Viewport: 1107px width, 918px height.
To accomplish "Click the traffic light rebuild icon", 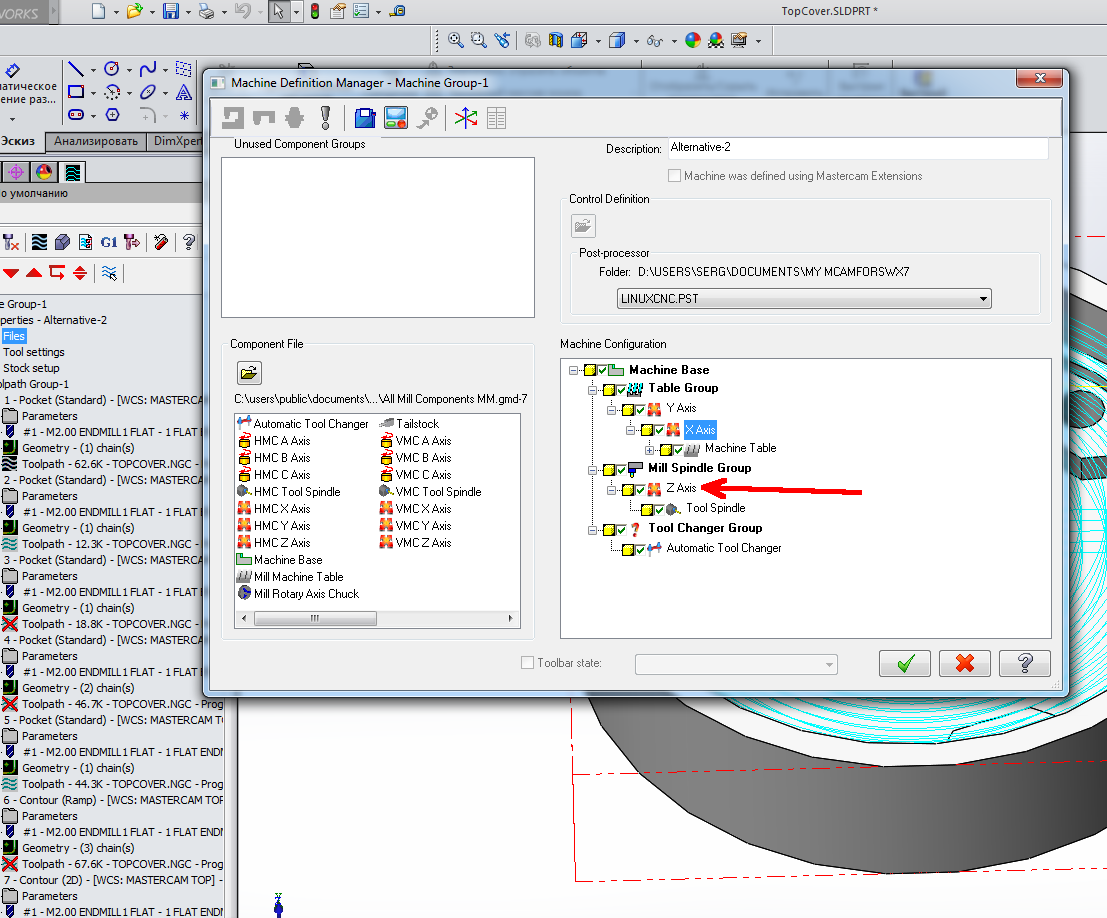I will coord(315,11).
